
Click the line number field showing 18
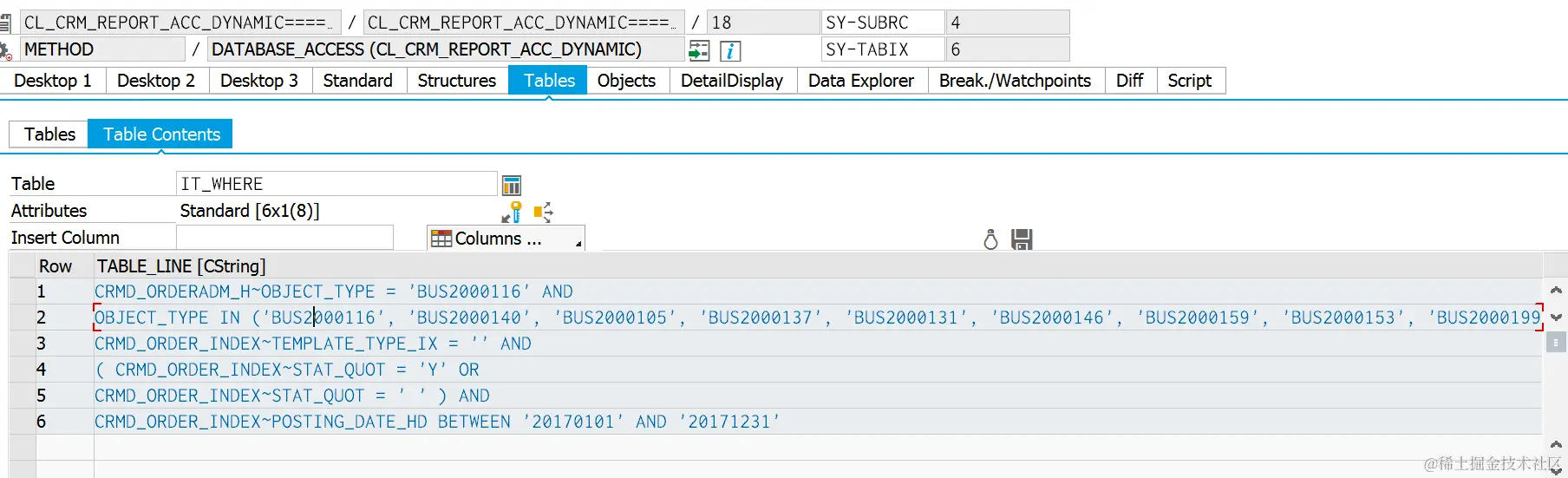763,23
